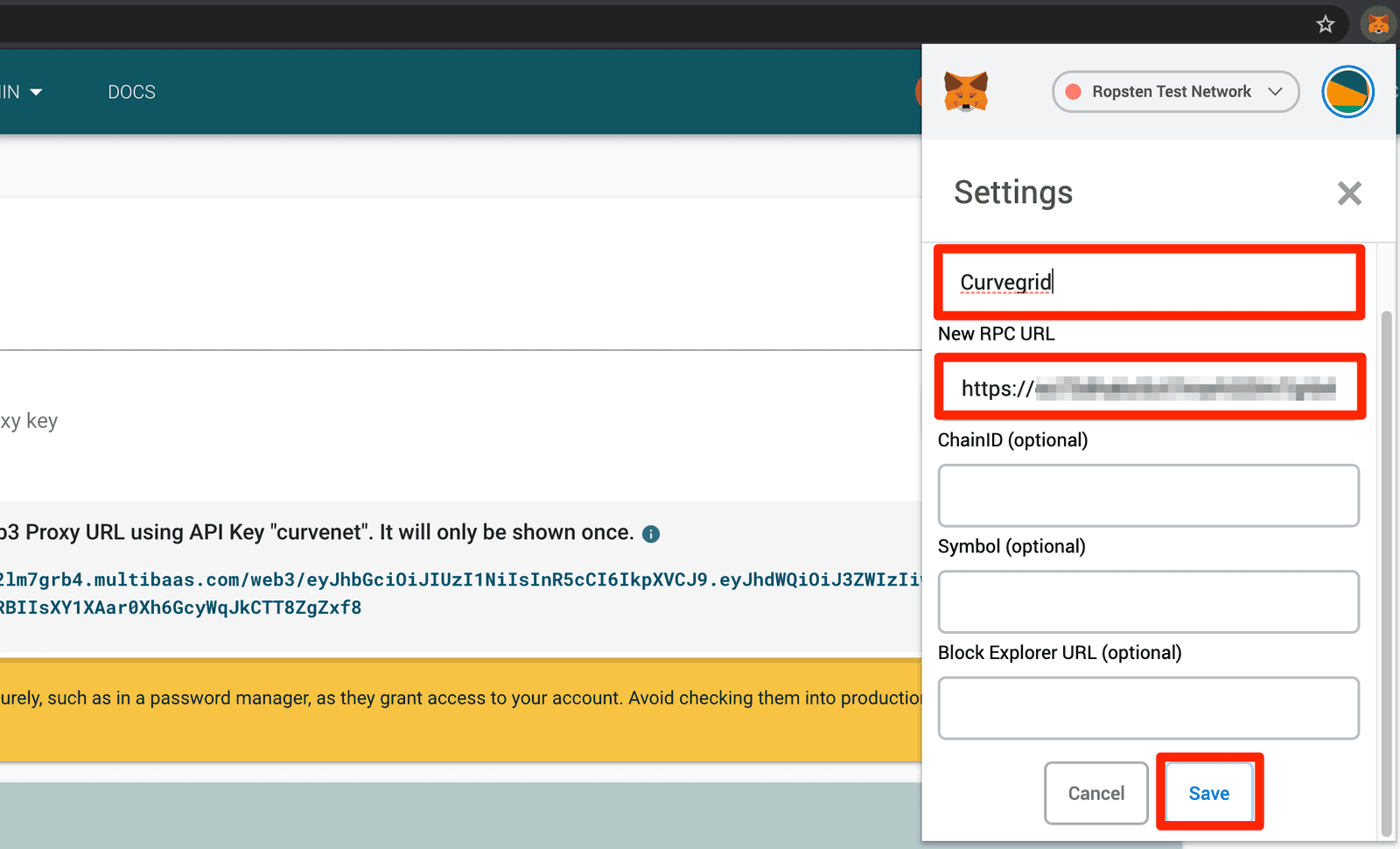Focus the Block Explorer URL (optional) field
1400x849 pixels.
point(1149,707)
